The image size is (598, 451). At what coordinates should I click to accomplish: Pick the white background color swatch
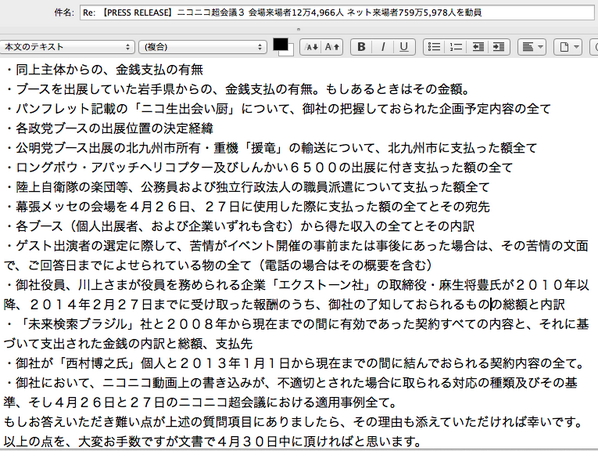point(291,51)
